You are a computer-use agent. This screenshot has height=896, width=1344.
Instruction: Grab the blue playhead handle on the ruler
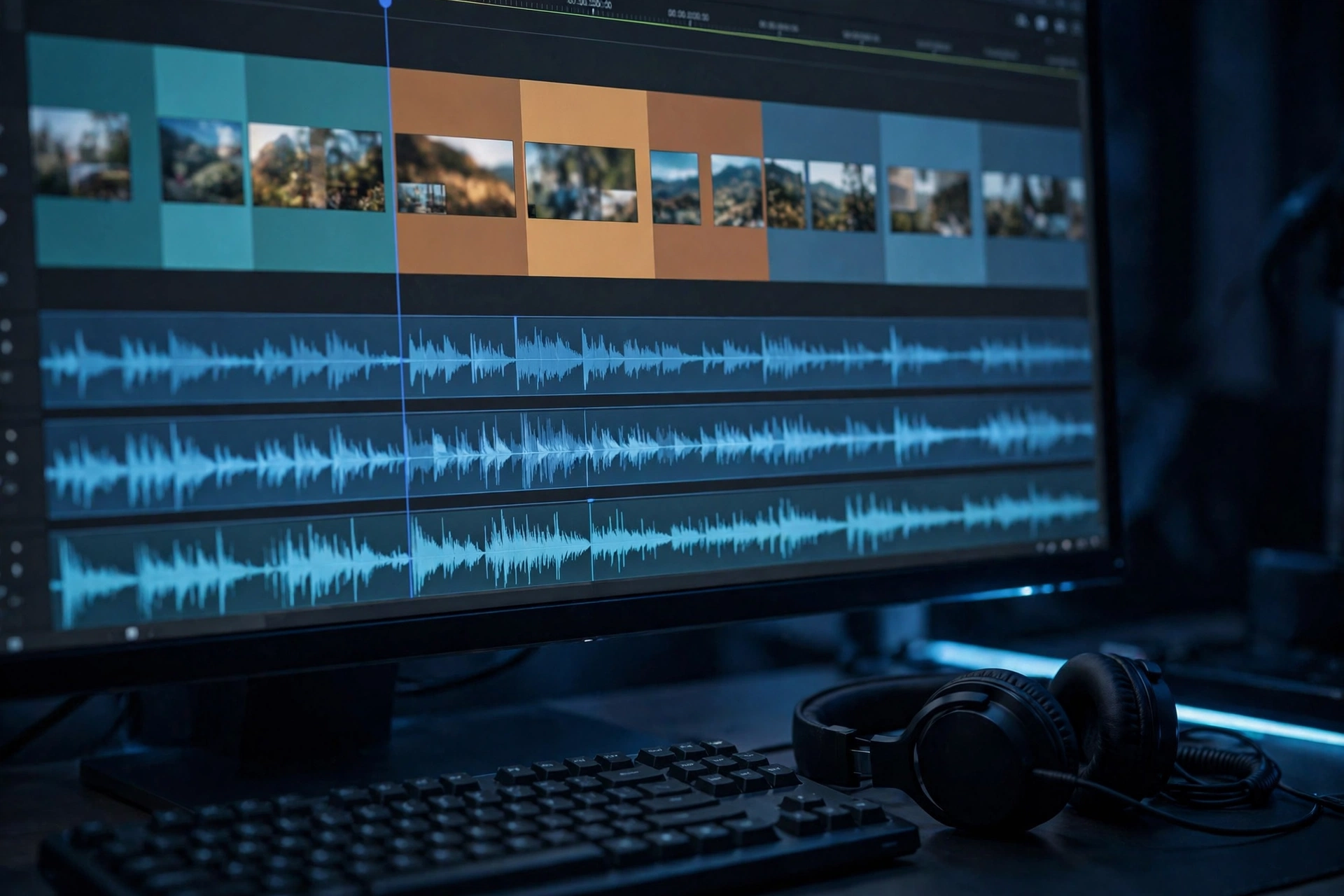coord(386,3)
